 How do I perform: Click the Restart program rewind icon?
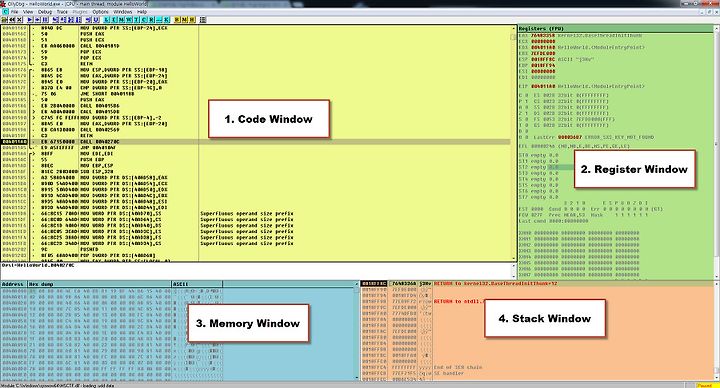(x=12, y=20)
